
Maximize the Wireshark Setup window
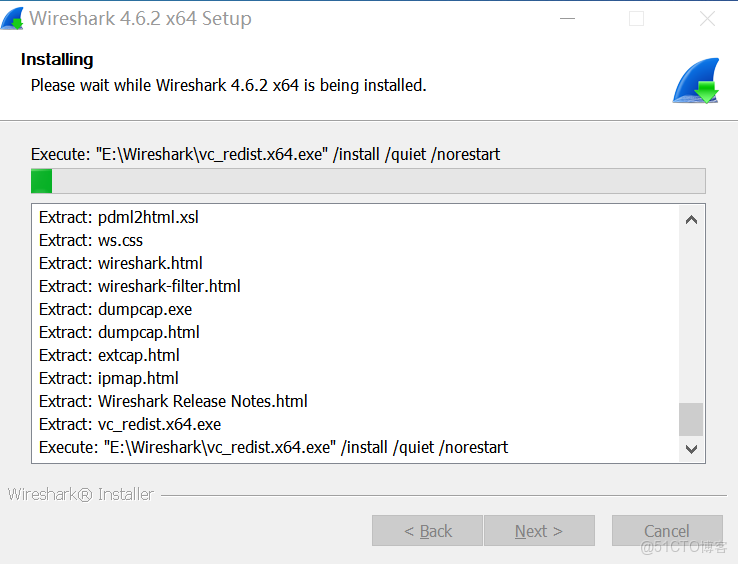636,19
